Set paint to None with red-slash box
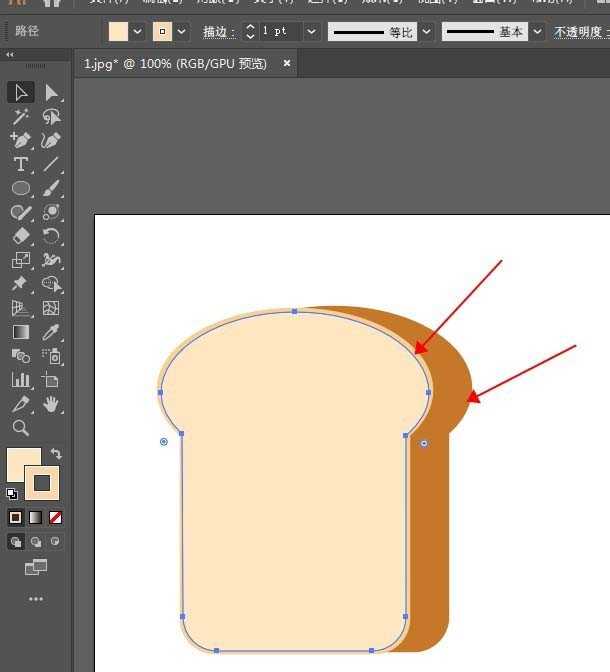The width and height of the screenshot is (610, 672). click(56, 517)
